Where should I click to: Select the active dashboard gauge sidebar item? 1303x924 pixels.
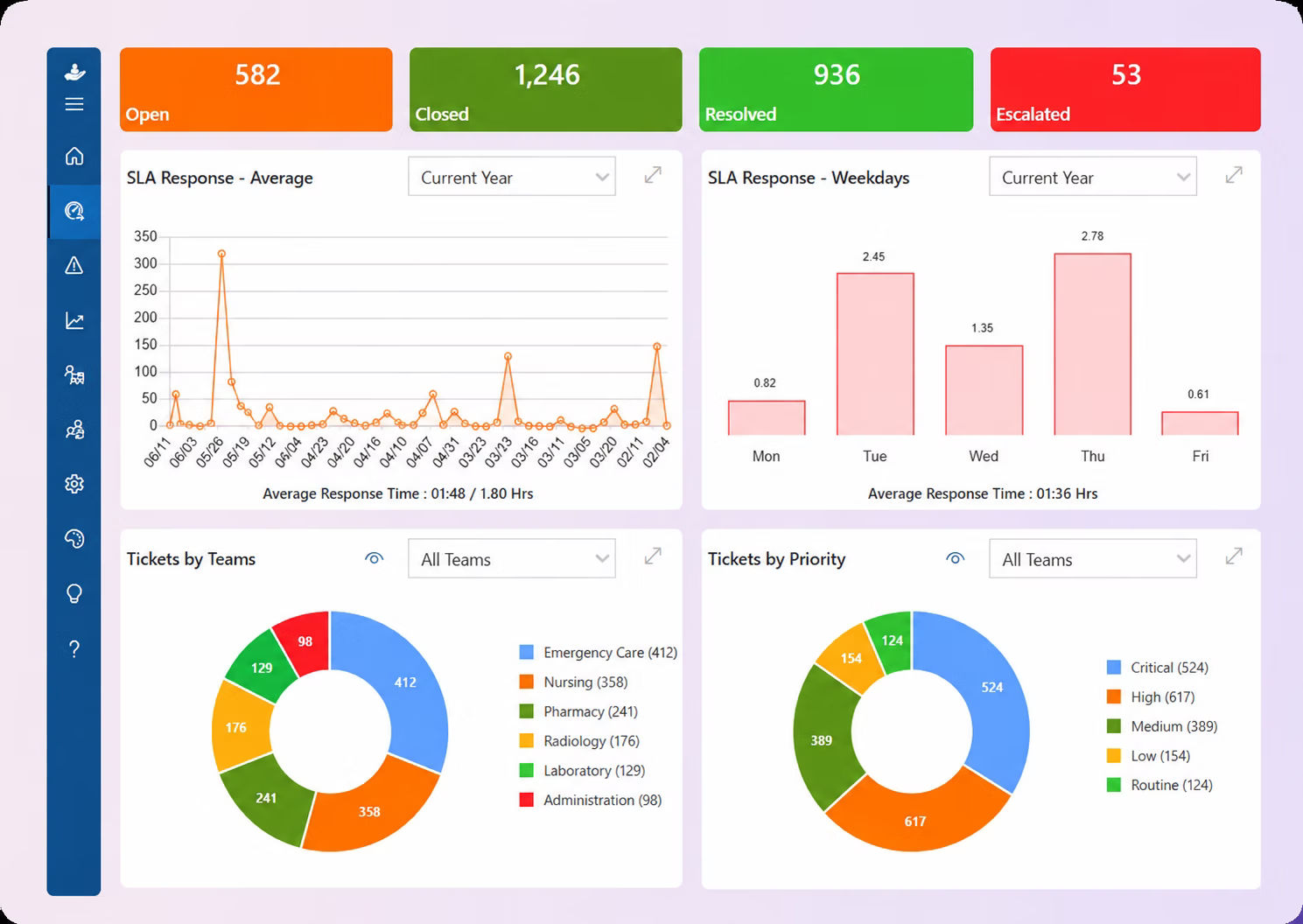click(74, 211)
